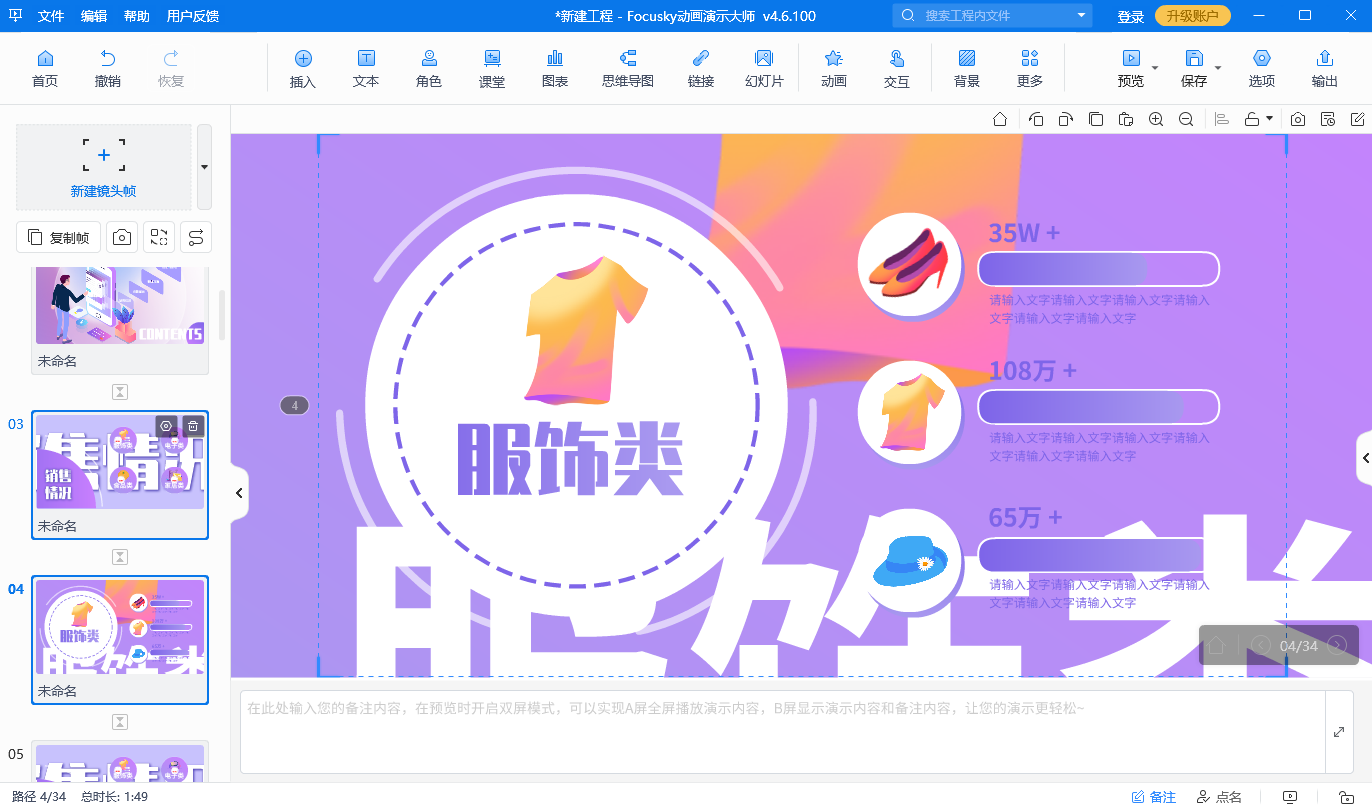Image resolution: width=1372 pixels, height=807 pixels.
Task: Rotate canvas counterclockwise
Action: [1036, 119]
